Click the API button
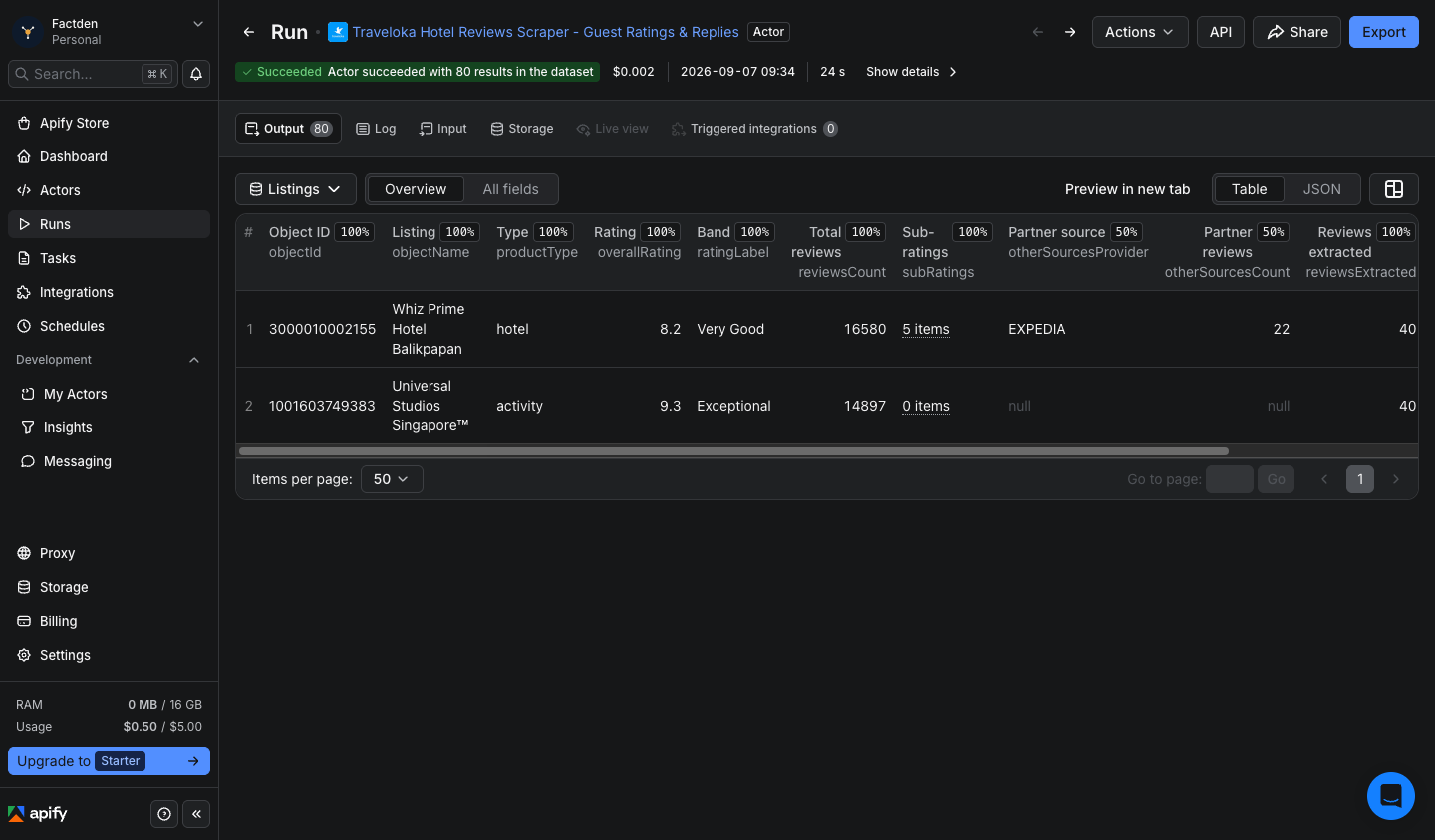 click(1221, 32)
